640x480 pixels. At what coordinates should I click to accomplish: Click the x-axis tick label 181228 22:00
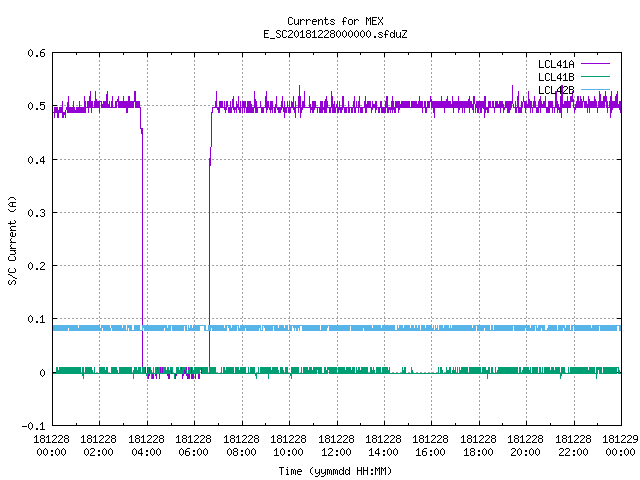coord(573,446)
